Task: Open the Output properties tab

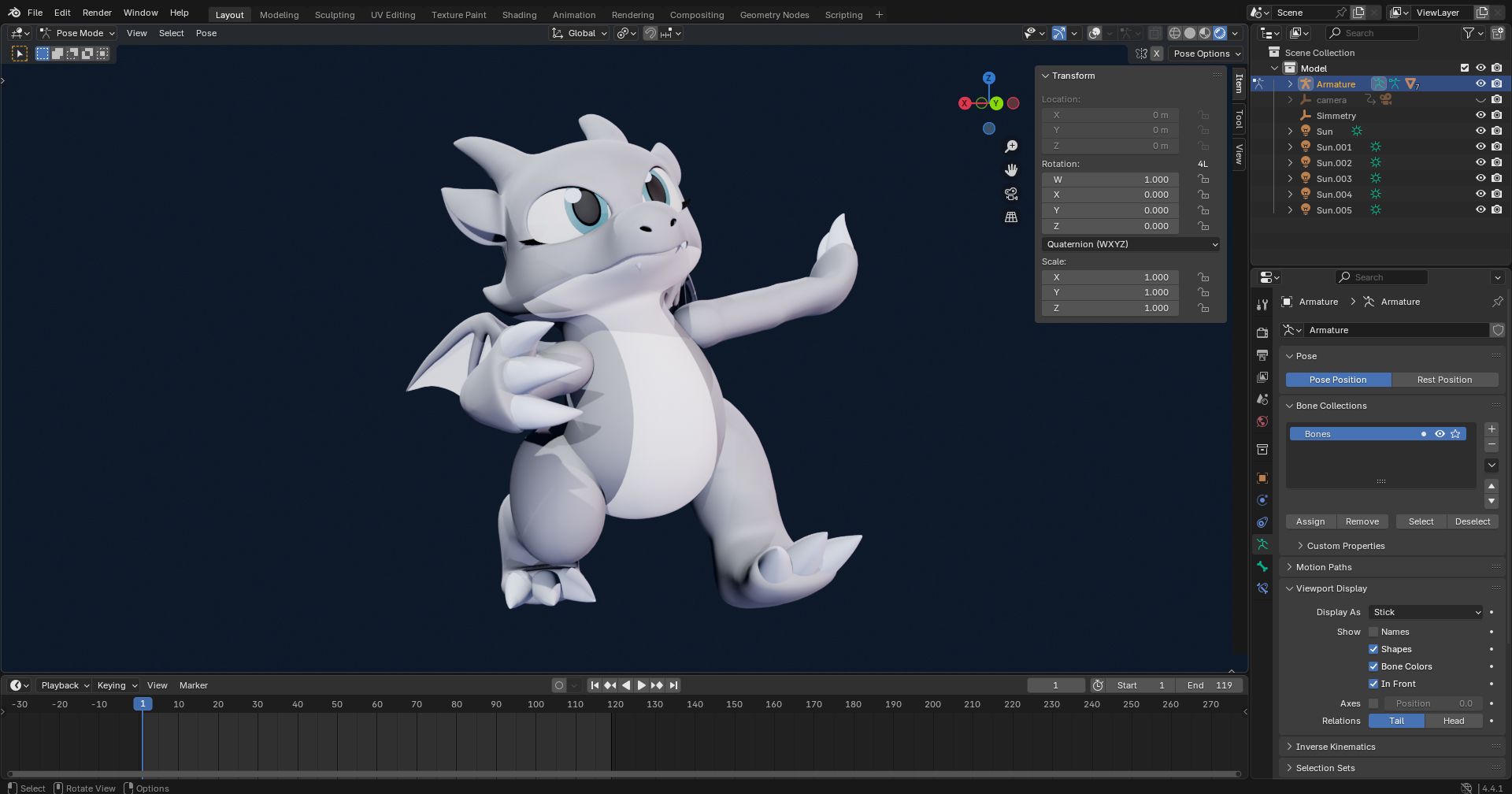Action: click(1262, 355)
